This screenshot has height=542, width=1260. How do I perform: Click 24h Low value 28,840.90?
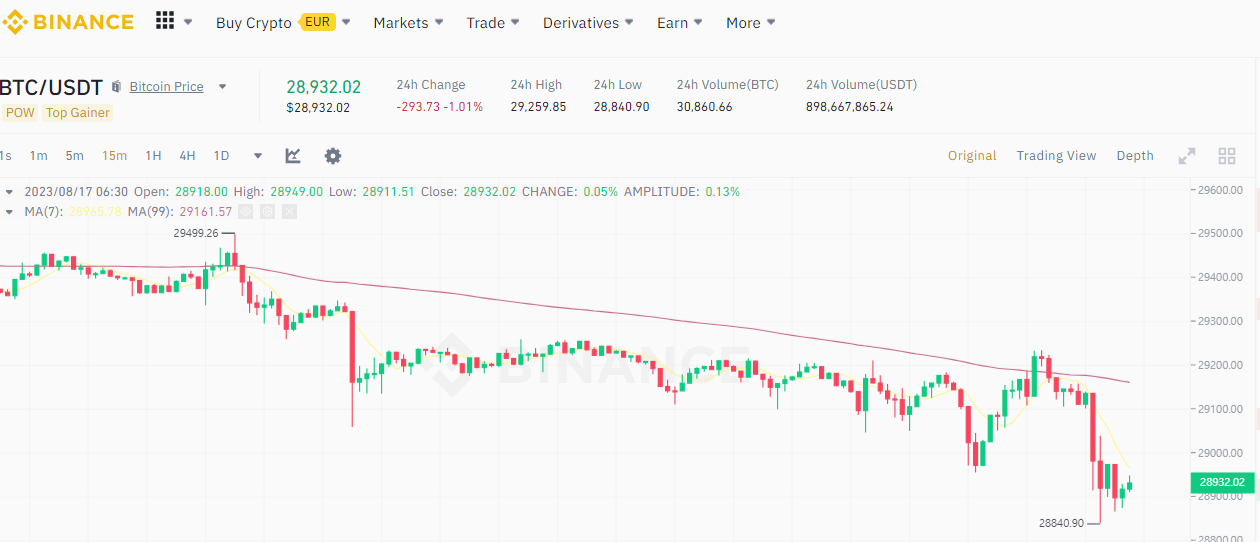click(621, 107)
